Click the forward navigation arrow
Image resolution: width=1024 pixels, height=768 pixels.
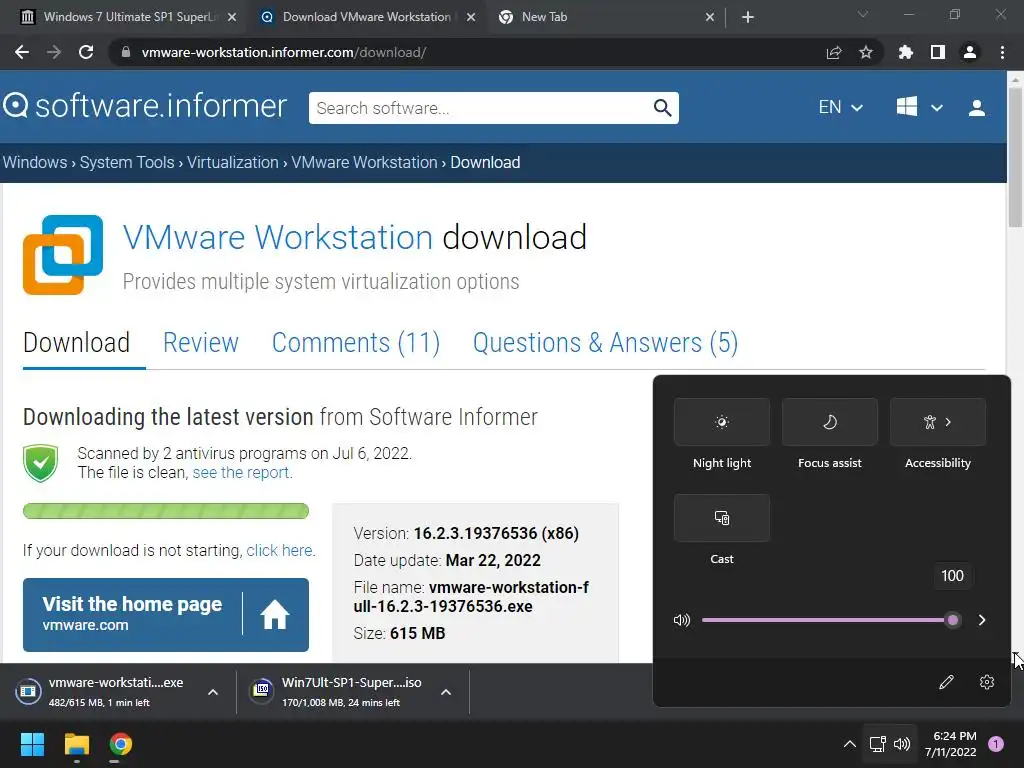click(x=54, y=52)
